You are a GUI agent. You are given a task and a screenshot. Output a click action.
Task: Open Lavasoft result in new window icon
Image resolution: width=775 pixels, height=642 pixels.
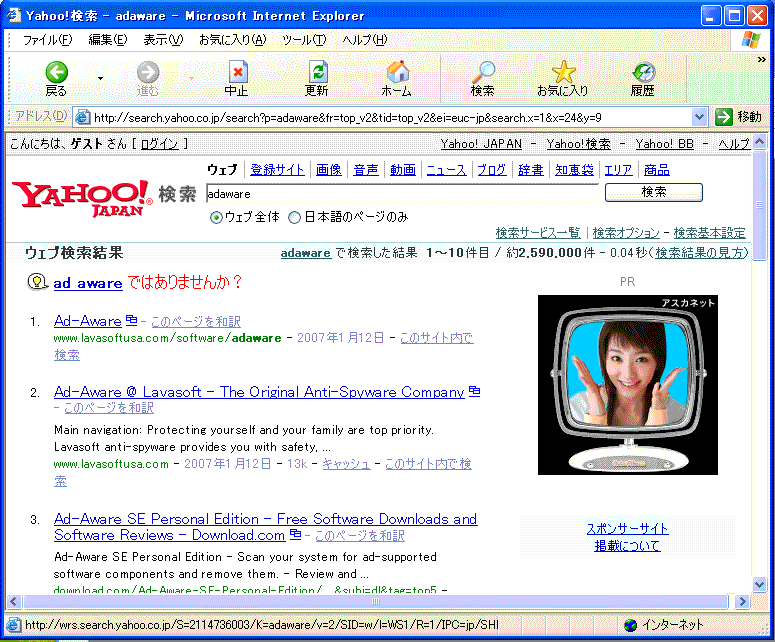click(x=474, y=391)
